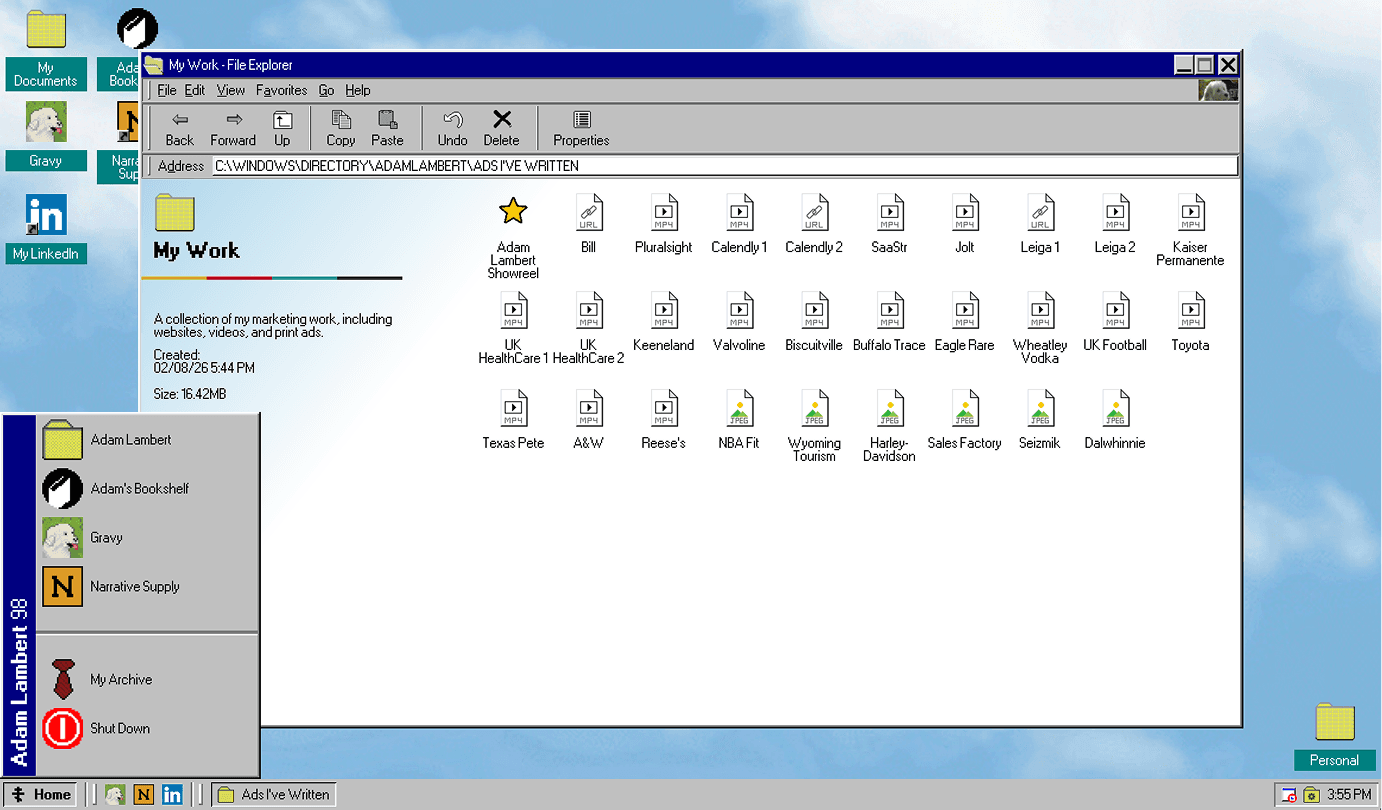Click the Narrative Supply quick launch icon
This screenshot has width=1382, height=810.
click(144, 795)
